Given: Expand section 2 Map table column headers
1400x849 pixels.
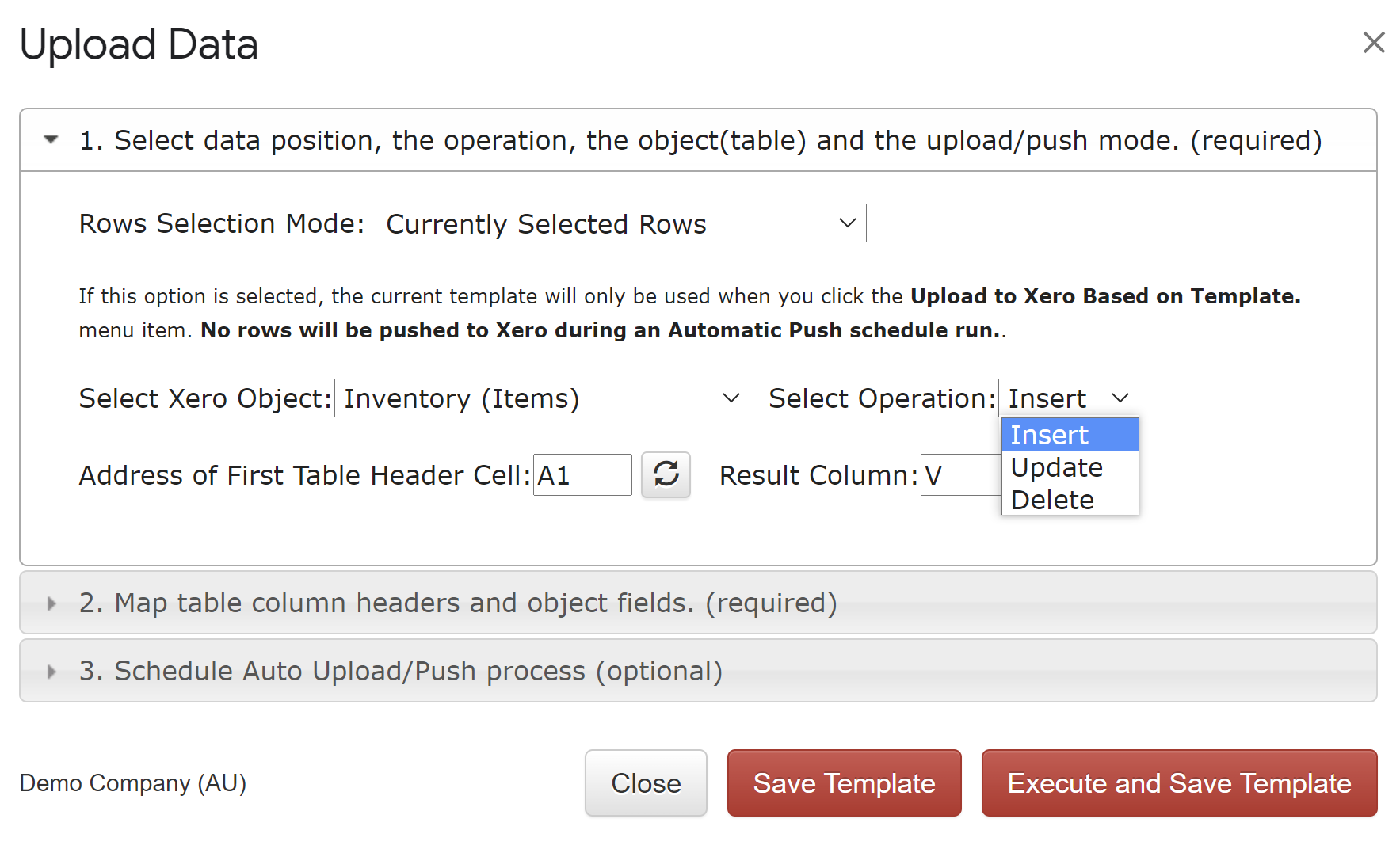Looking at the screenshot, I should [51, 603].
